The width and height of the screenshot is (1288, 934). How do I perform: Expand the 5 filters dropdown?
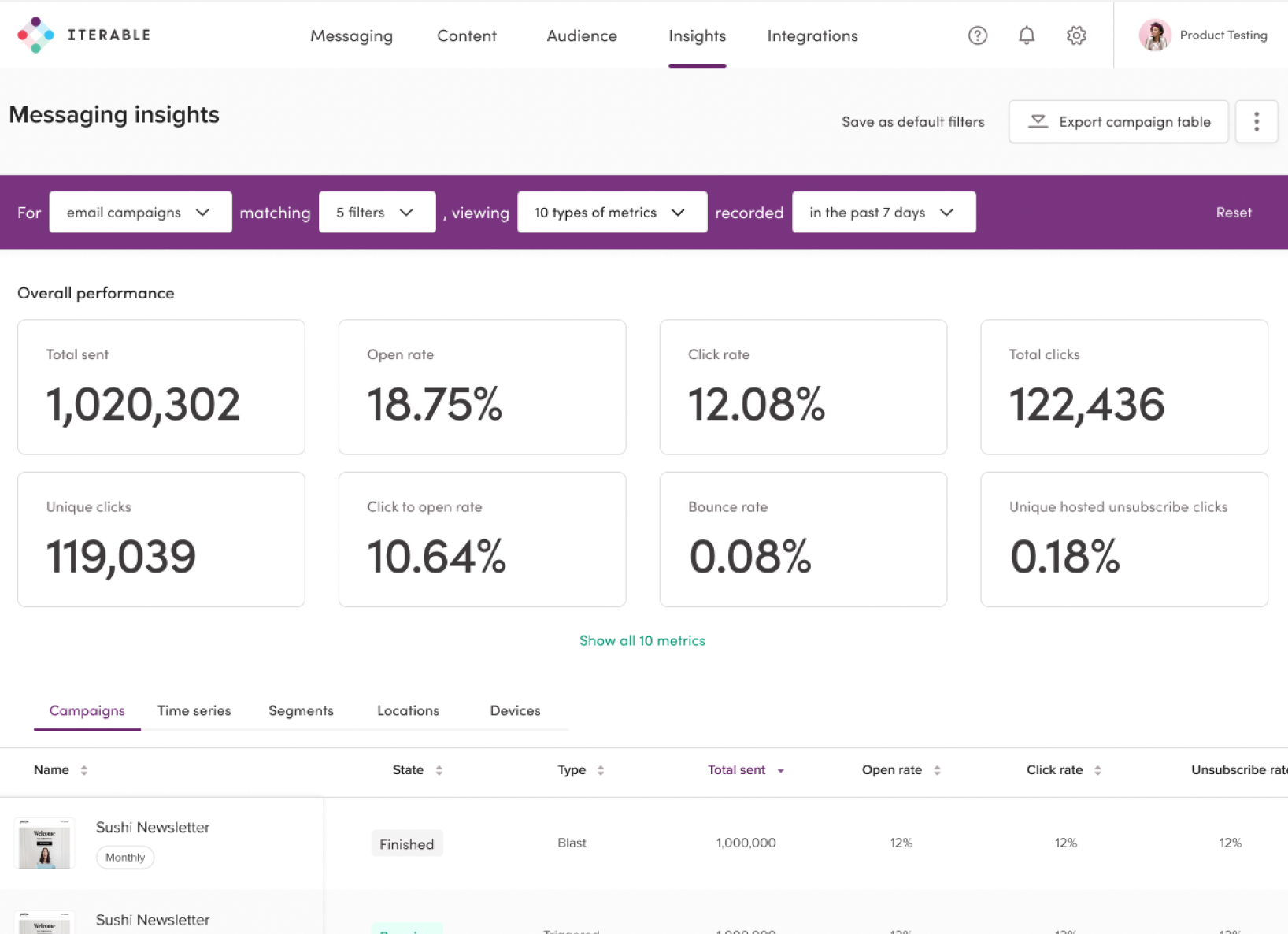[x=377, y=212]
